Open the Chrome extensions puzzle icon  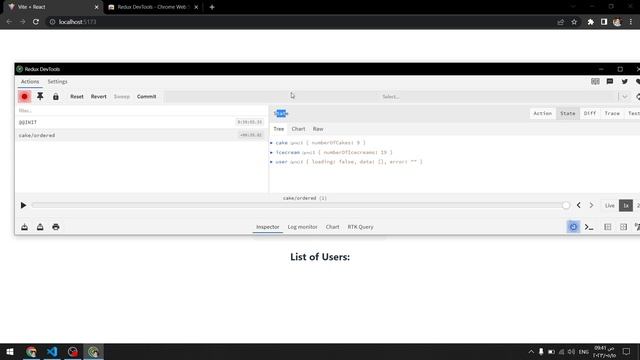point(590,22)
